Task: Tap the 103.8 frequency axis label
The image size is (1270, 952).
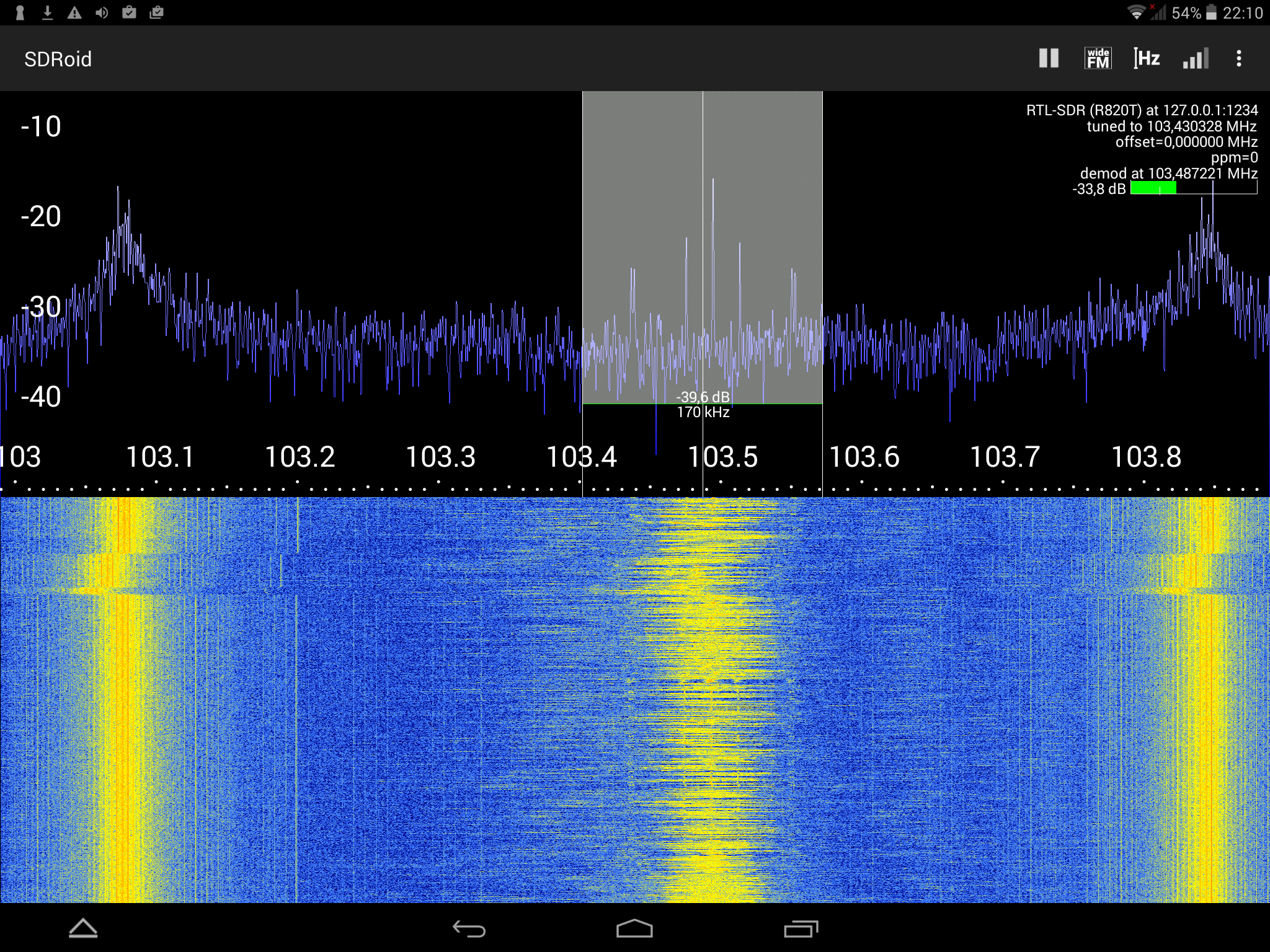Action: coord(1146,457)
